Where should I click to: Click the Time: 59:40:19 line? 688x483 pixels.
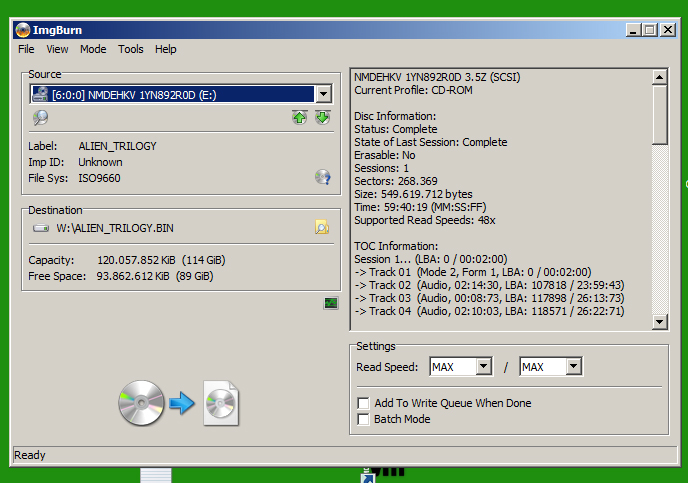point(420,207)
